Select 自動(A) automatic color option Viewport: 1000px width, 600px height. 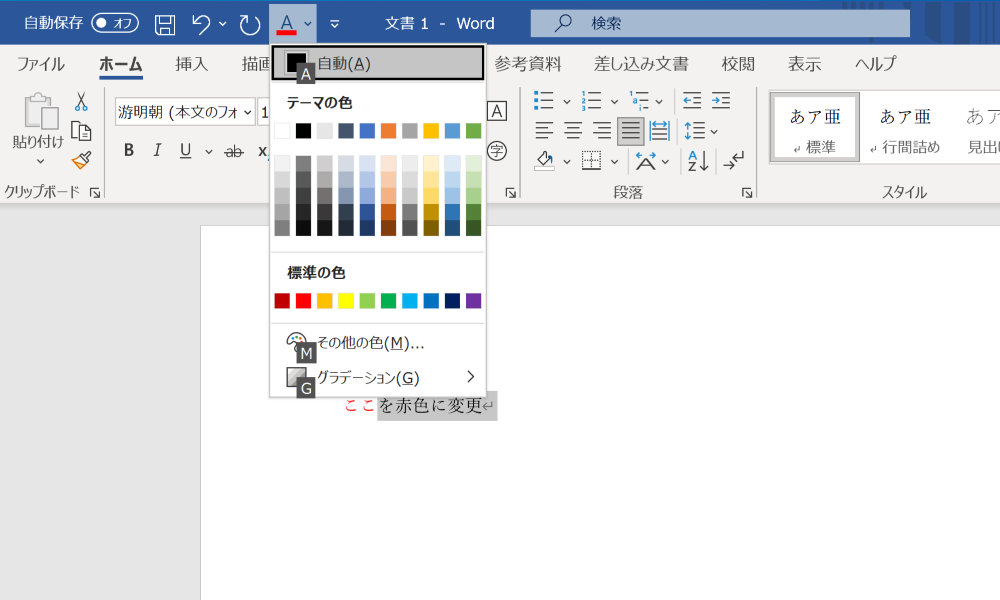378,63
